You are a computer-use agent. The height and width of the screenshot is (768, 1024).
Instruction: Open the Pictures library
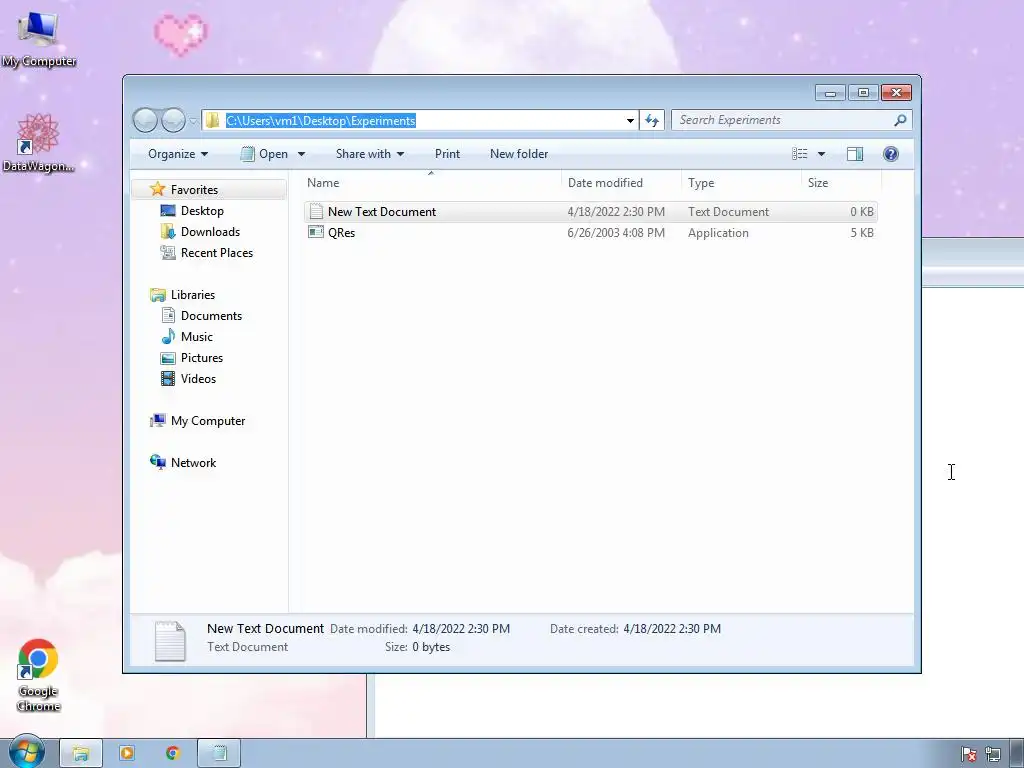(202, 358)
